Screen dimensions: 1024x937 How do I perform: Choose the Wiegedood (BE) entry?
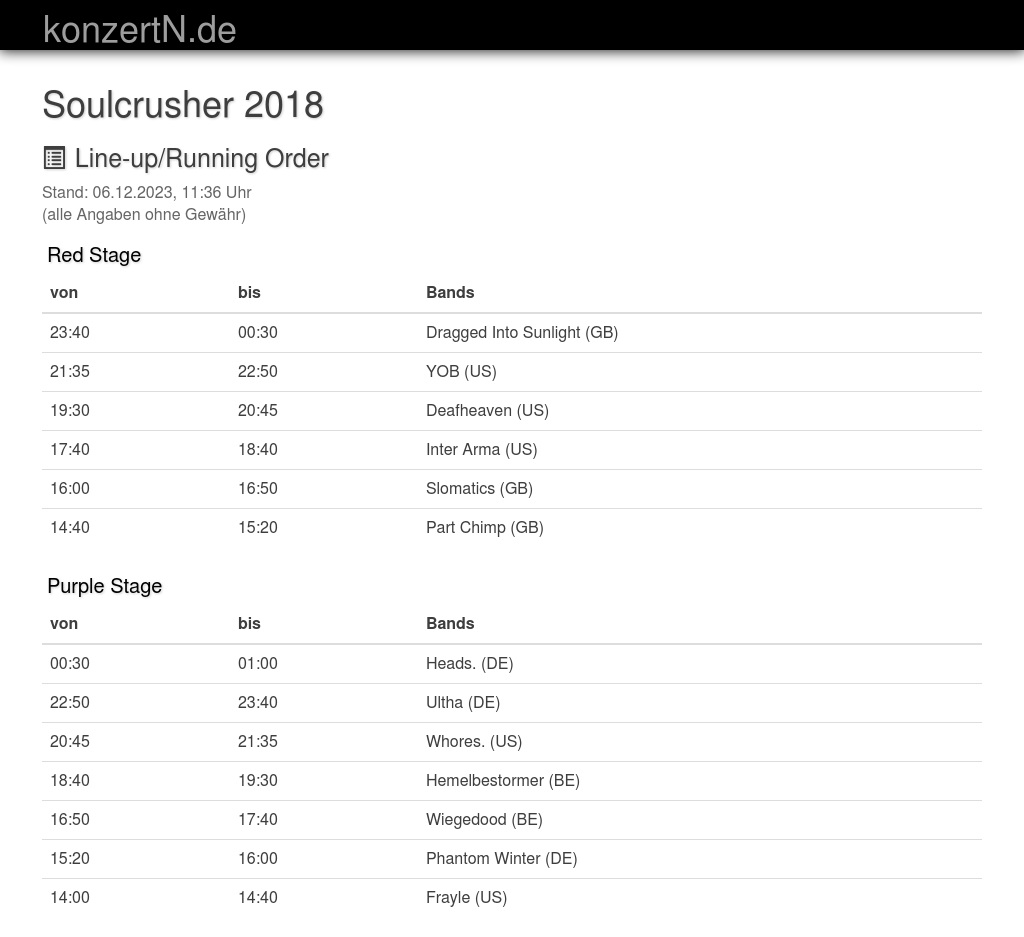tap(484, 819)
